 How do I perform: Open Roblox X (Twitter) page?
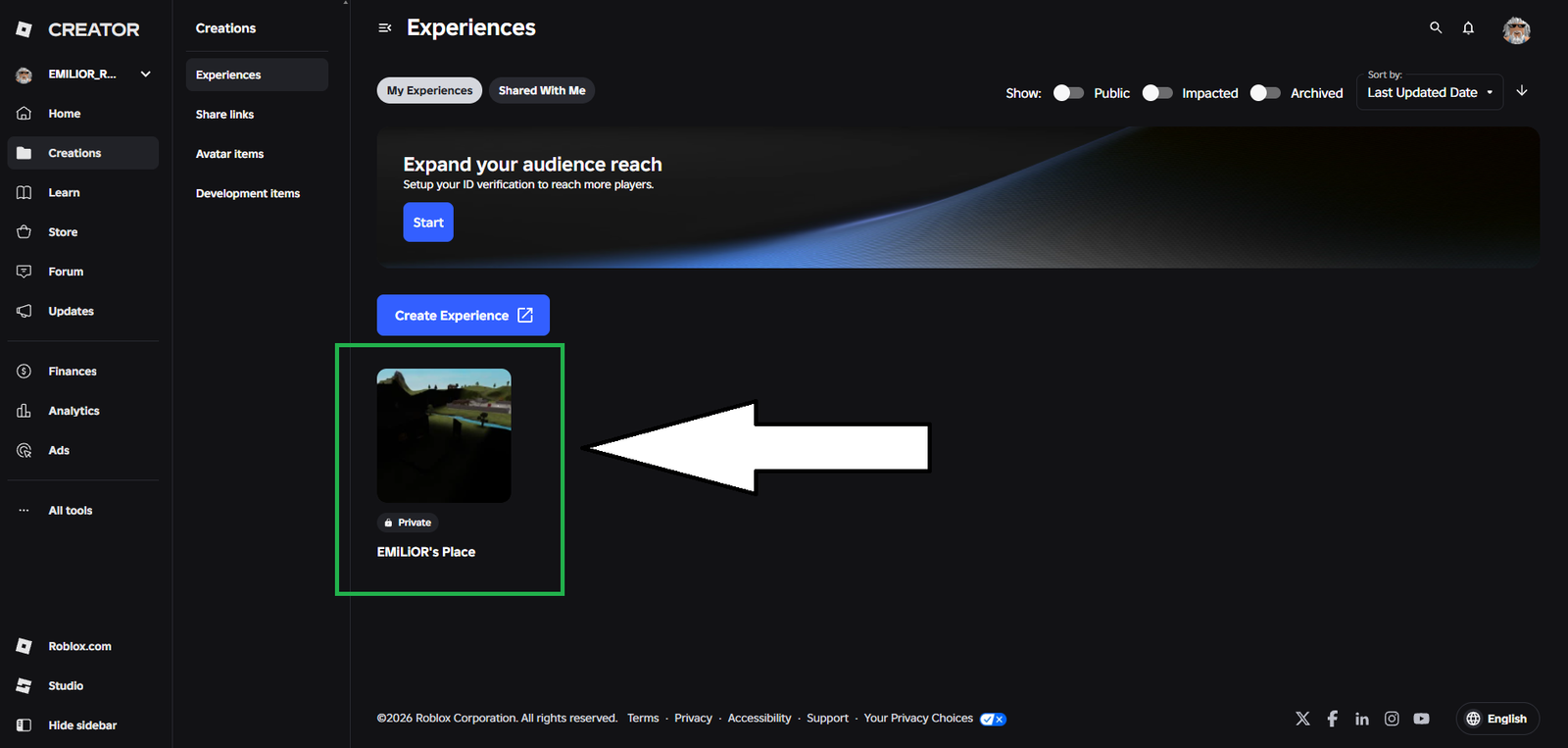(x=1302, y=719)
